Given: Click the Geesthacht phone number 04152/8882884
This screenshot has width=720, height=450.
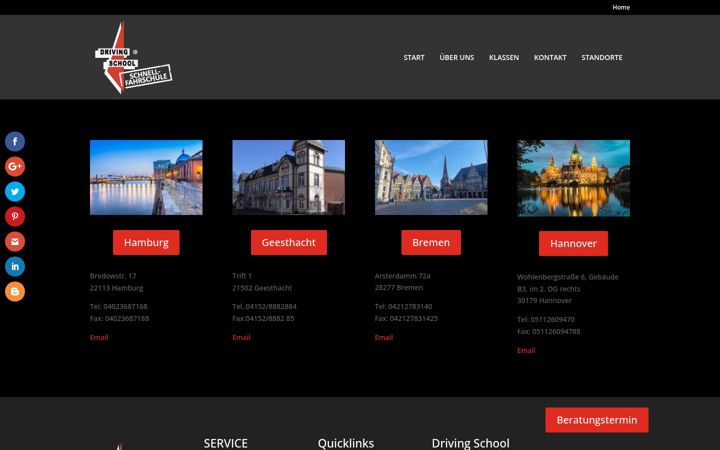Looking at the screenshot, I should click(x=271, y=306).
